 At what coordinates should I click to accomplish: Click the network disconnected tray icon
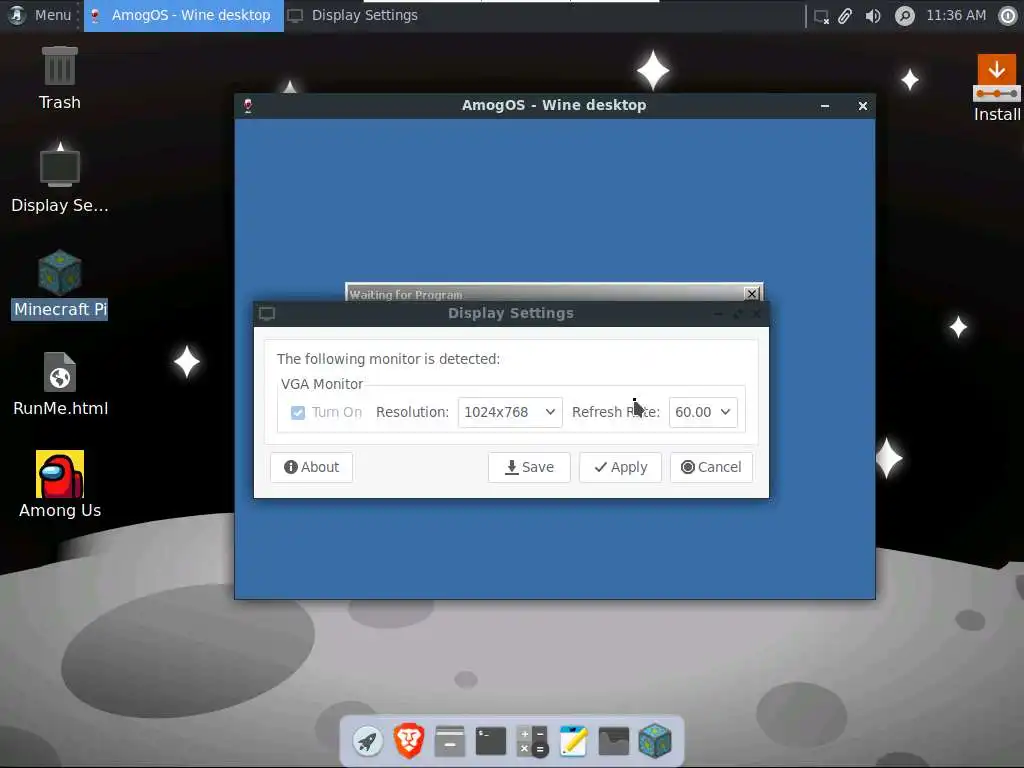tap(821, 16)
